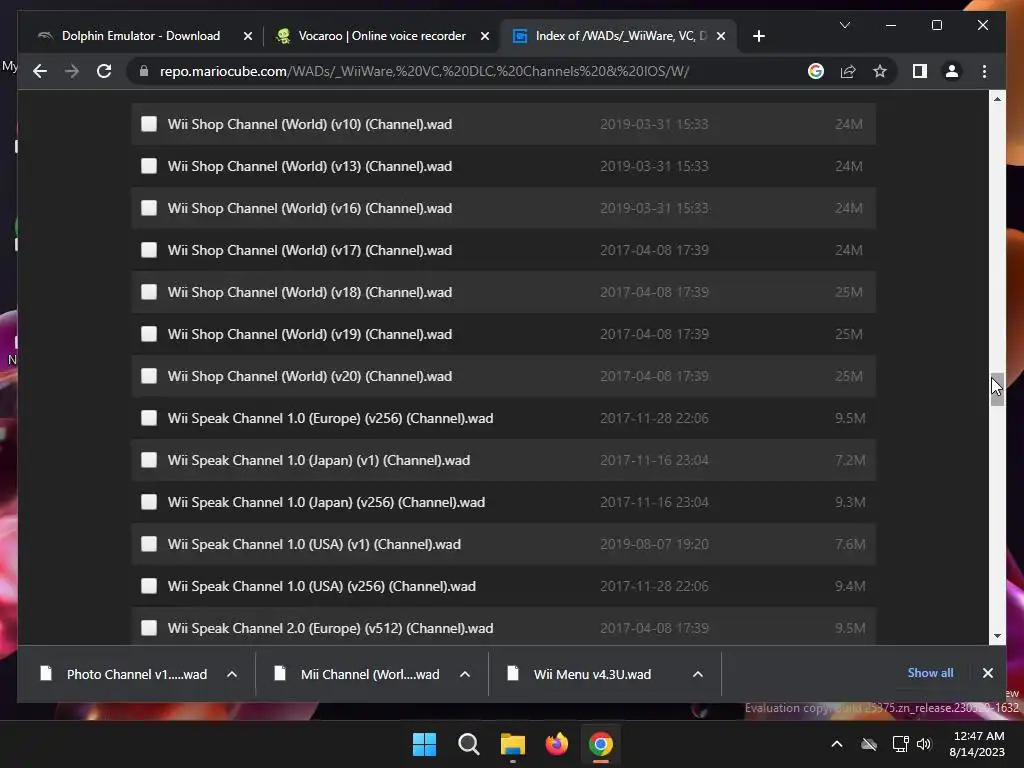This screenshot has height=768, width=1024.
Task: Open the network status tray icon
Action: pyautogui.click(x=901, y=744)
